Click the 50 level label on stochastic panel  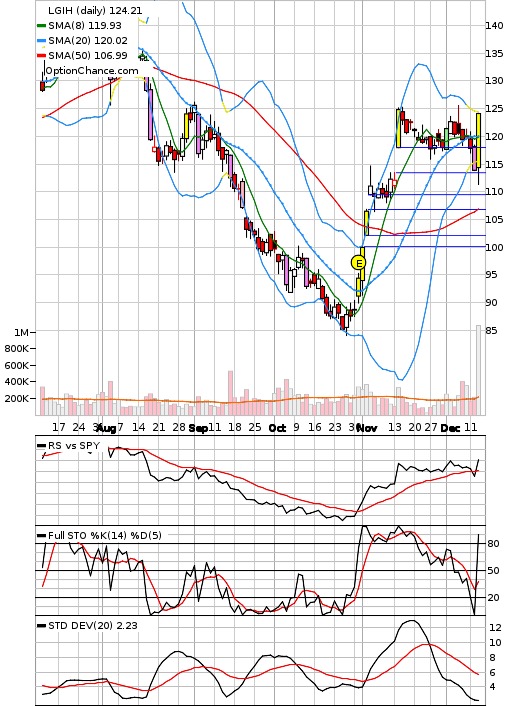click(x=493, y=570)
